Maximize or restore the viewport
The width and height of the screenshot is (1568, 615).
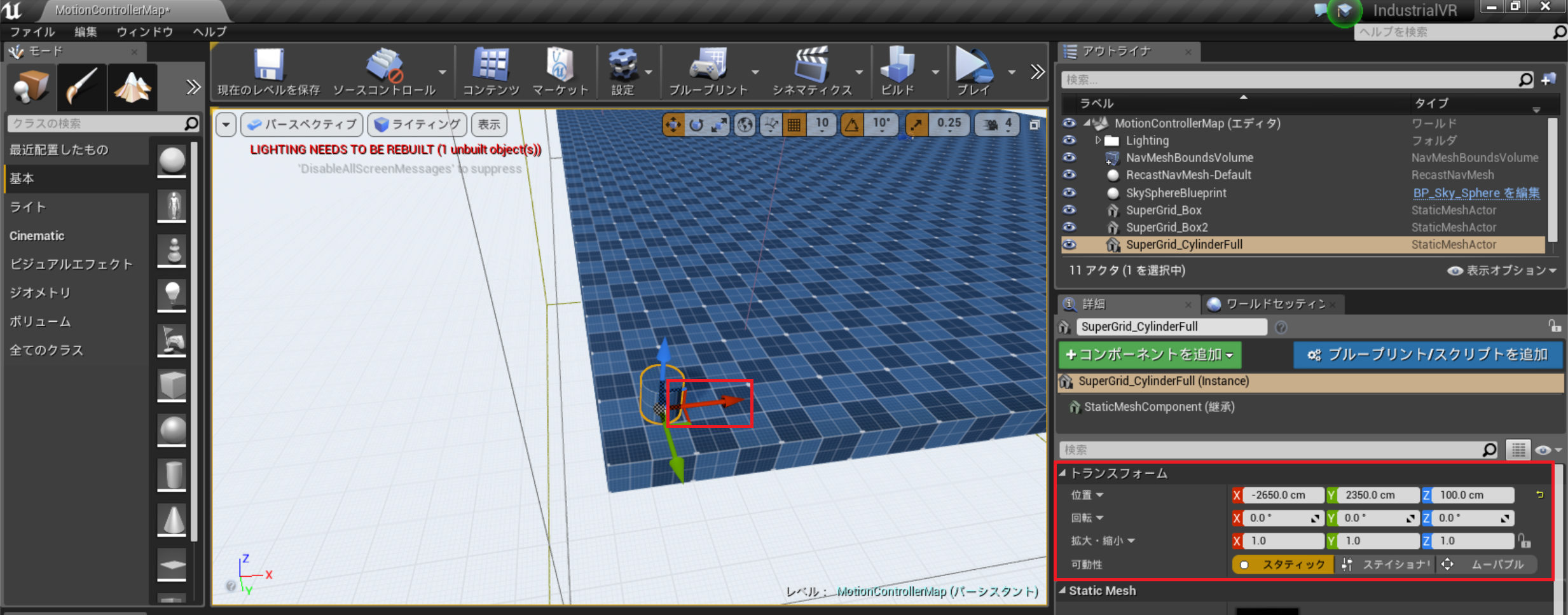(x=1035, y=125)
